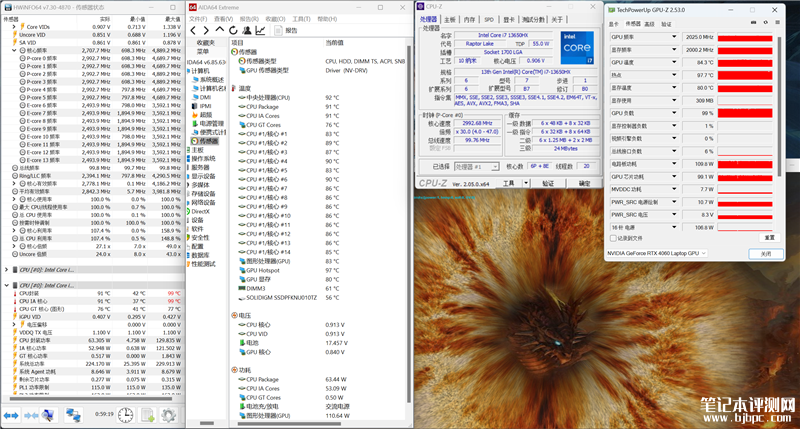Switch to CPU-Z 内存 tab
The image size is (800, 429).
tap(469, 19)
